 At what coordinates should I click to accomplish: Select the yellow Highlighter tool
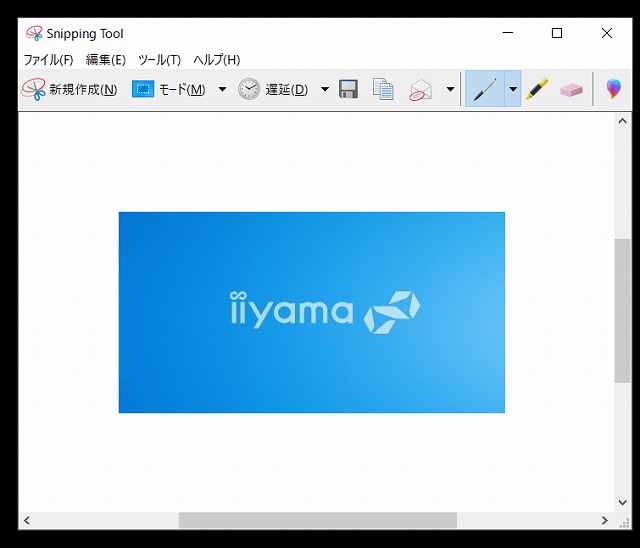tap(537, 89)
